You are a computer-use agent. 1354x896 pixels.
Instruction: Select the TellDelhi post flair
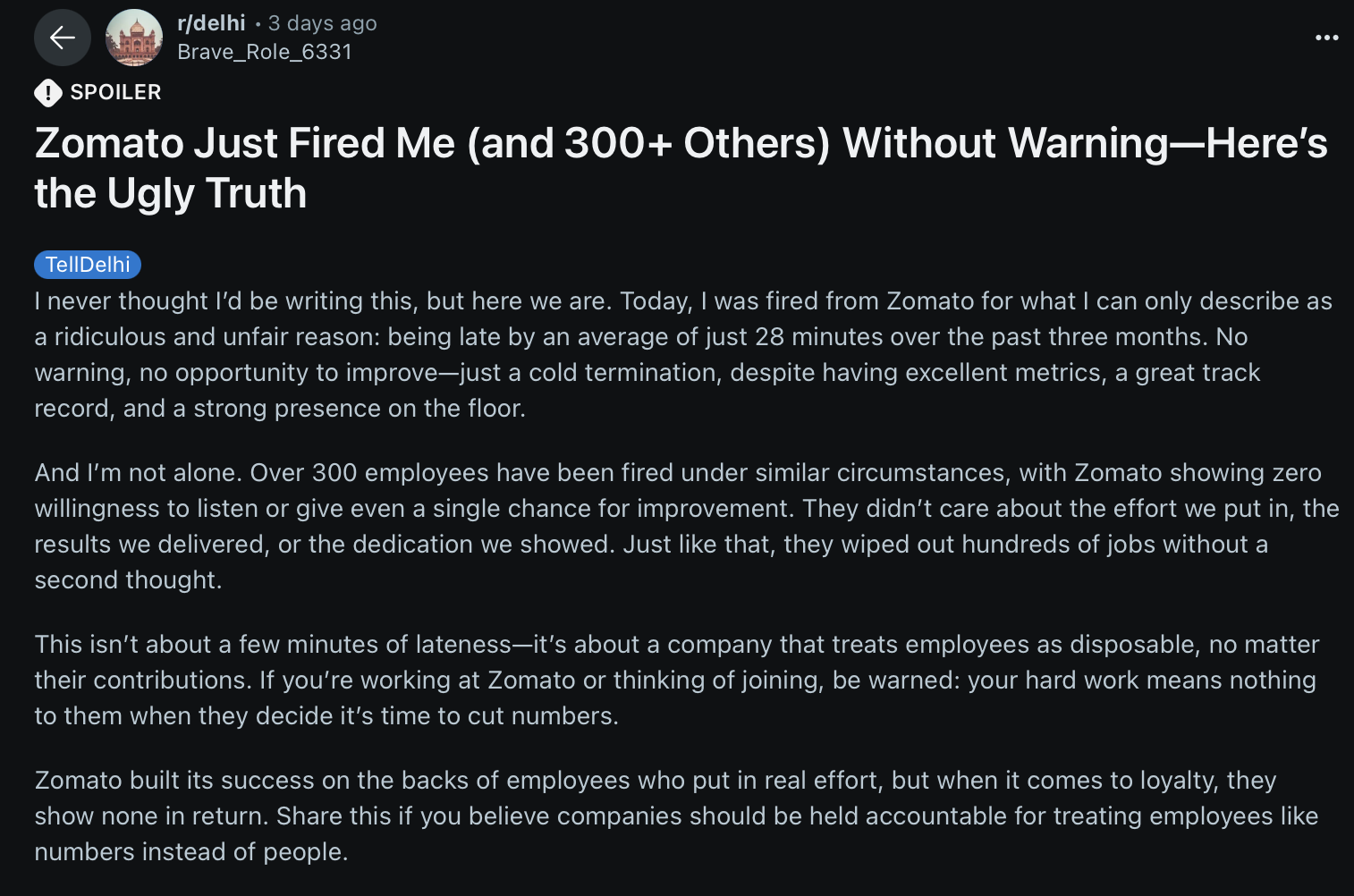[88, 265]
